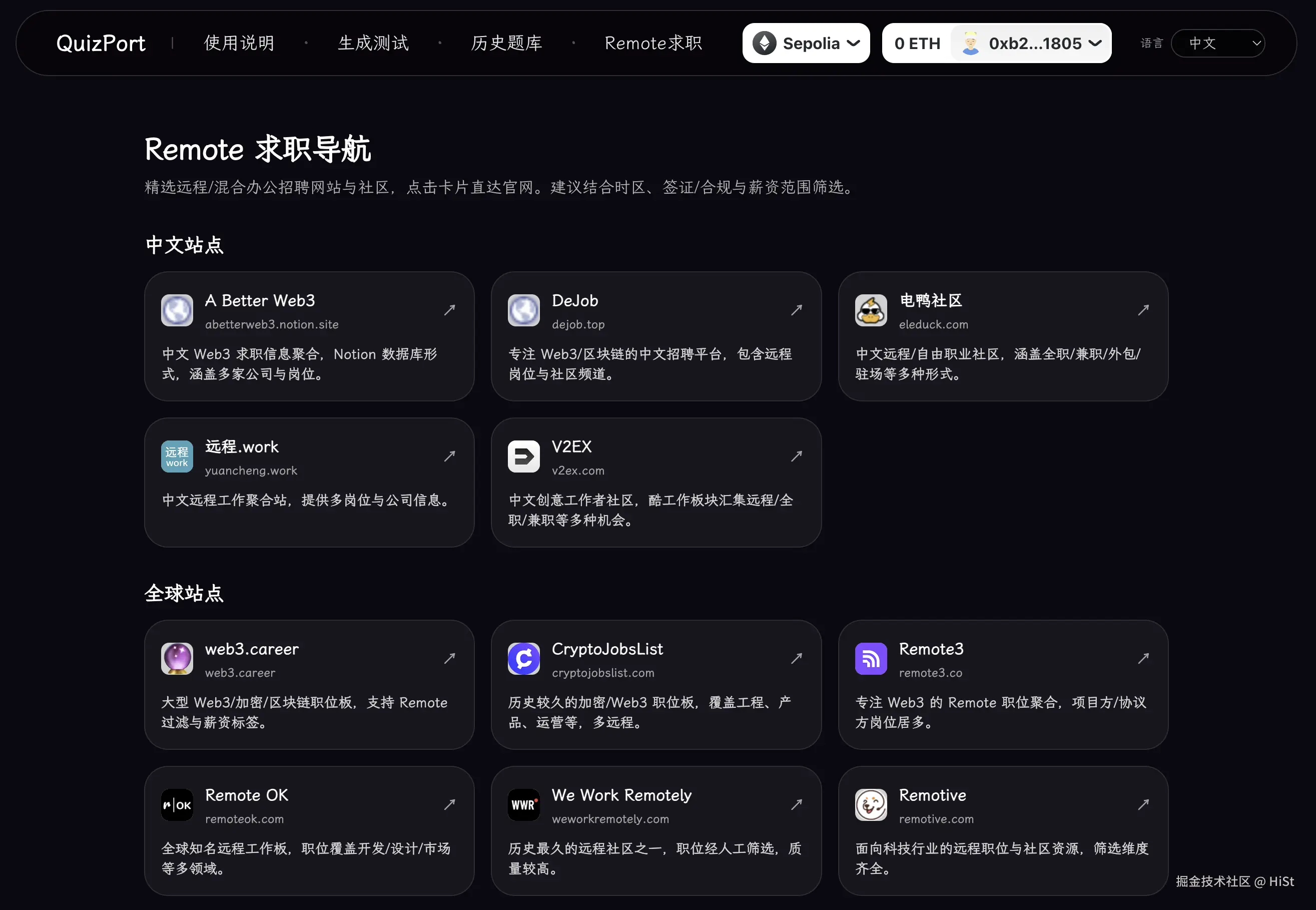Click the CryptoJobsList logo icon
The image size is (1316, 910).
tap(523, 659)
